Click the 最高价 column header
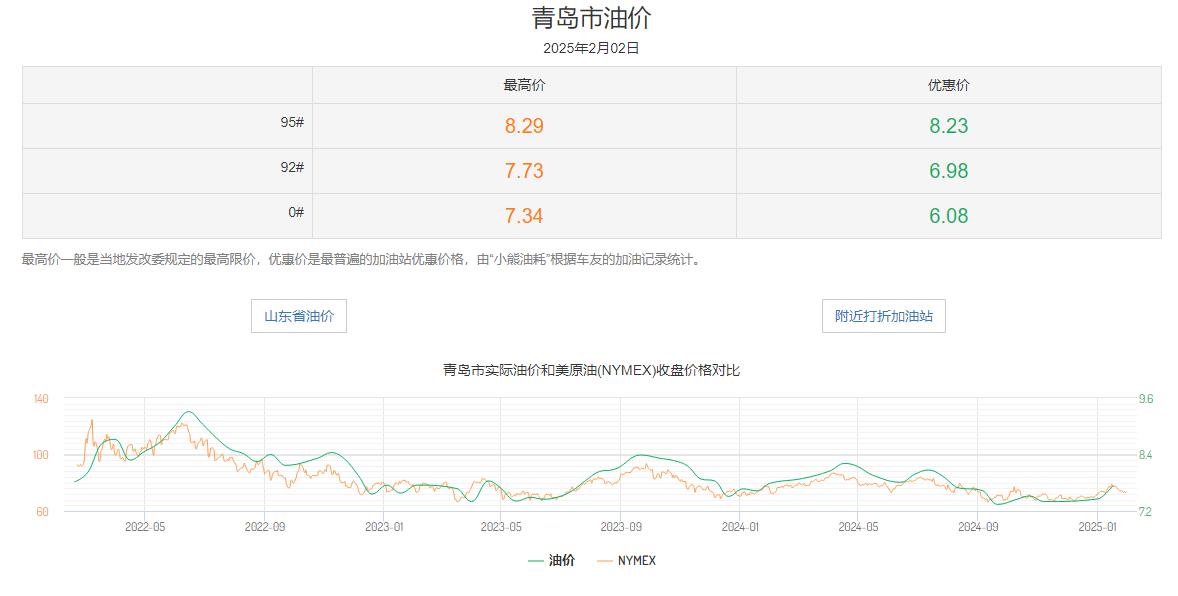Viewport: 1178px width, 596px height. [x=524, y=85]
